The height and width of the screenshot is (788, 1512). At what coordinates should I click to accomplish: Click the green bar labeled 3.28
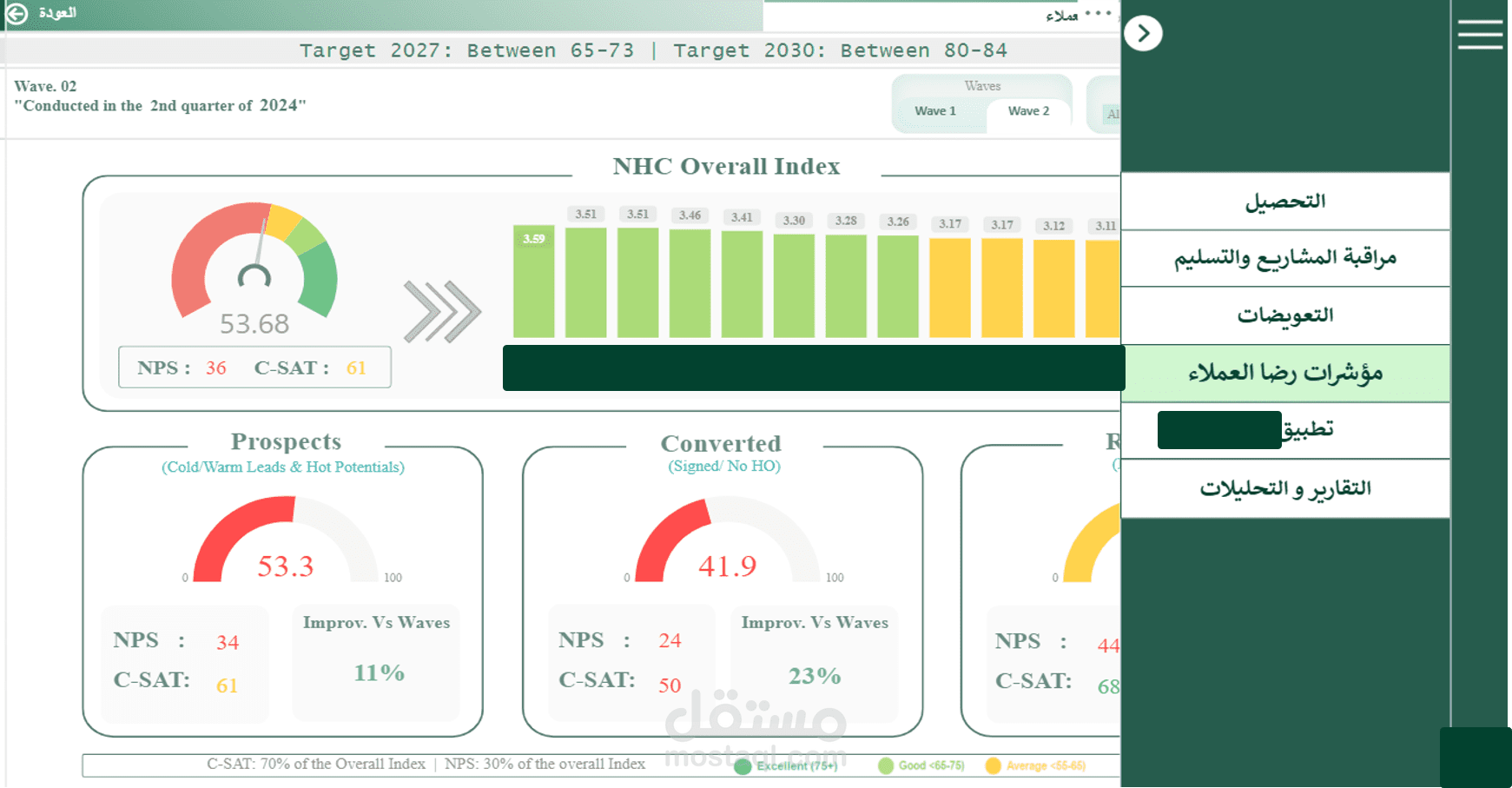pos(846,286)
